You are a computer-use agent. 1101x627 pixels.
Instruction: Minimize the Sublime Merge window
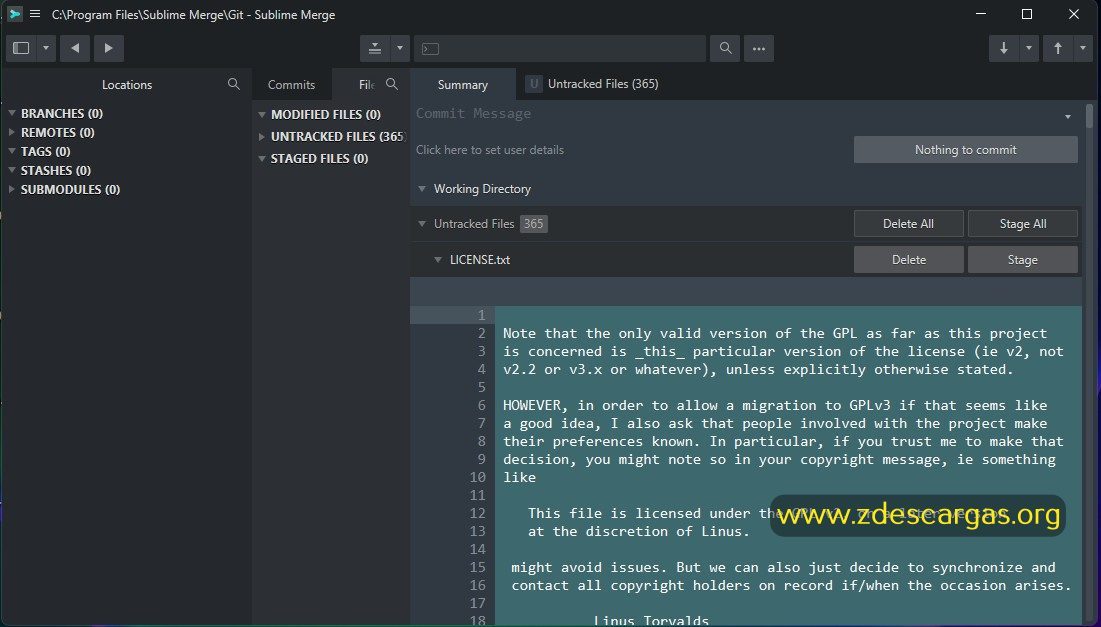tap(981, 14)
